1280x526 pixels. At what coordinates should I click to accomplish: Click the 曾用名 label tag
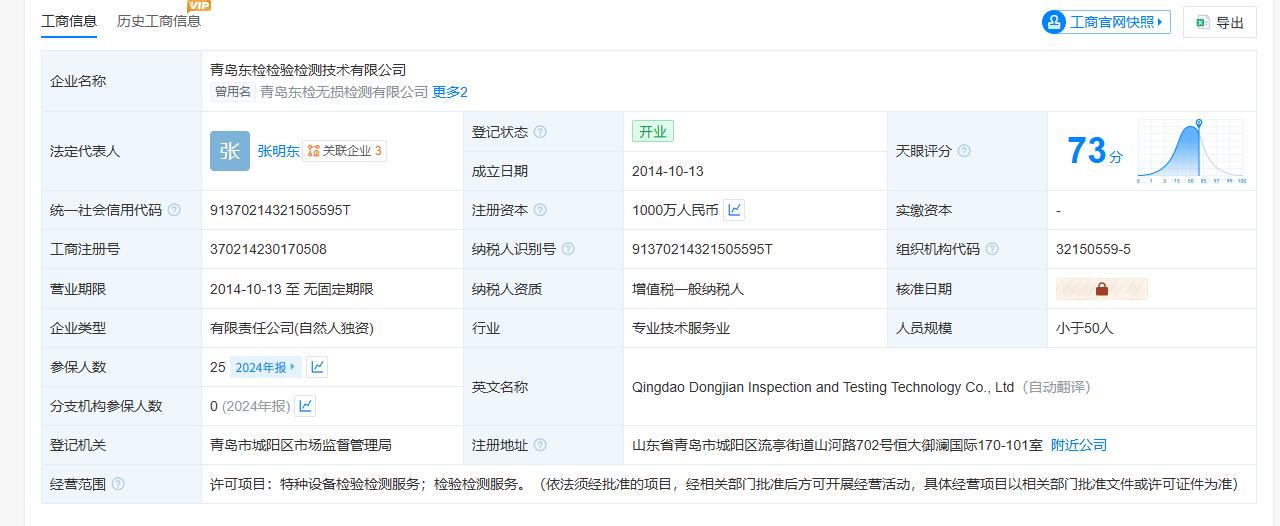tap(233, 92)
